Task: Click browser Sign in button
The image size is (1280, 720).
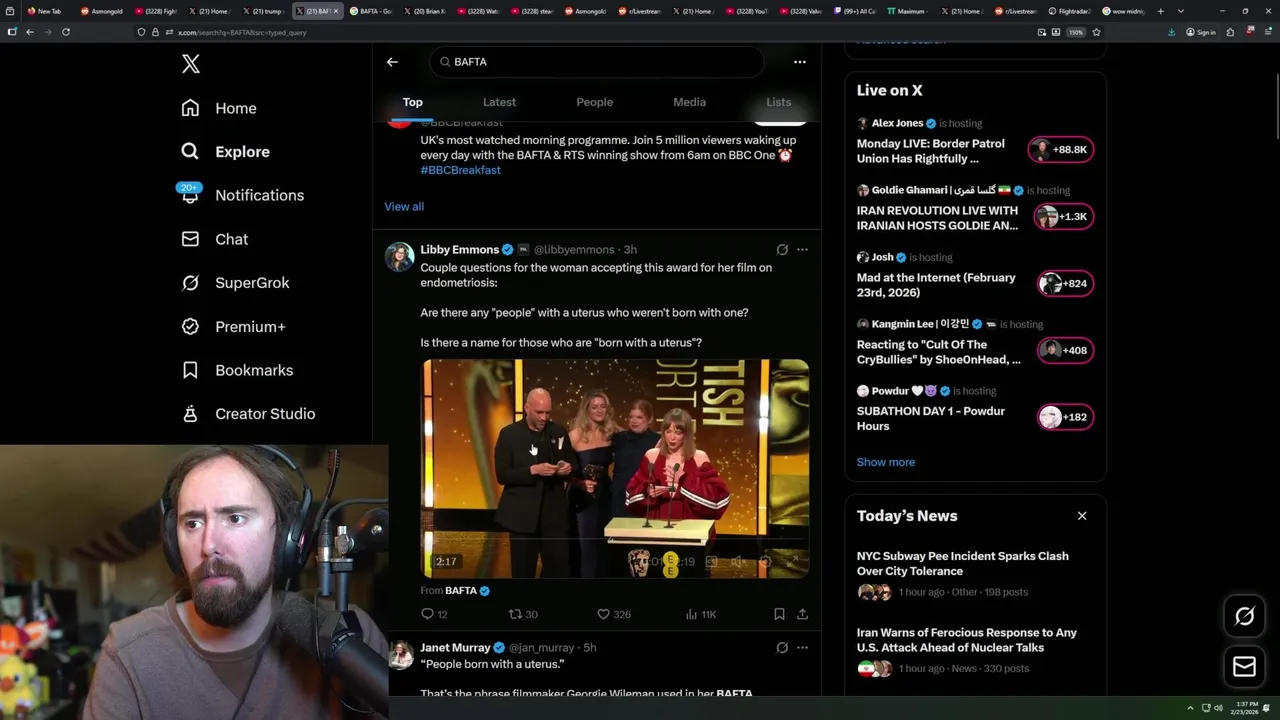Action: click(x=1201, y=32)
